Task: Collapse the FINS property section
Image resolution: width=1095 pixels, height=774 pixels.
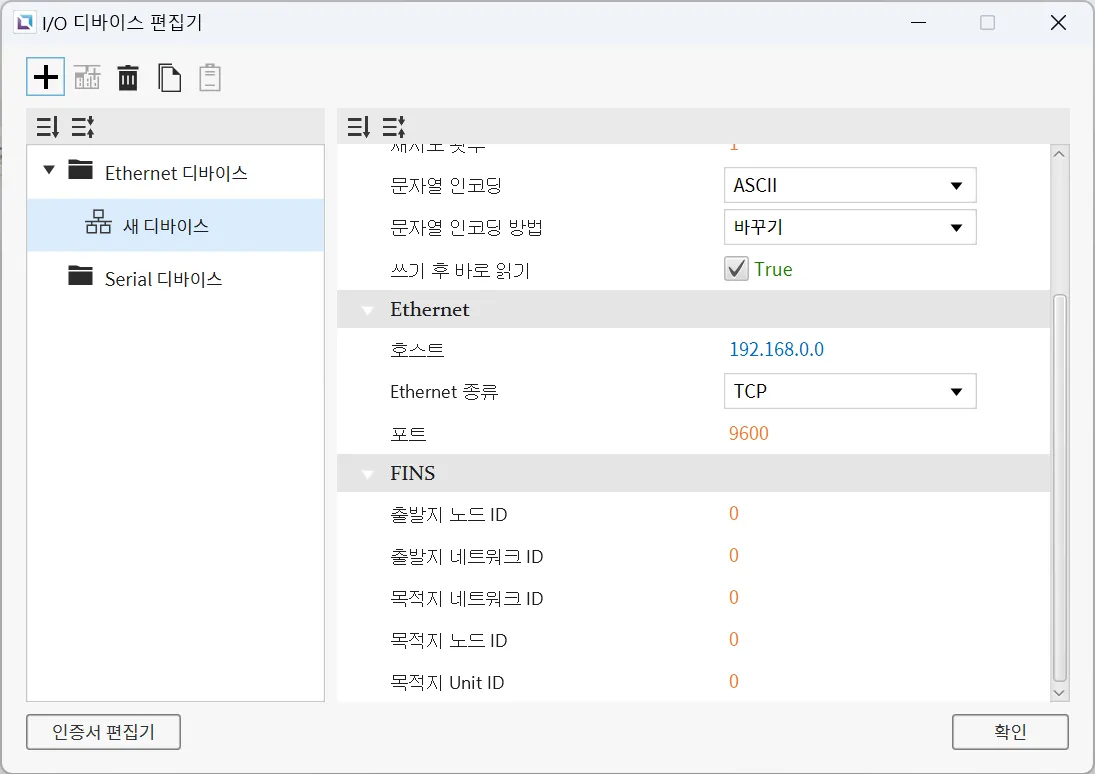Action: tap(368, 474)
